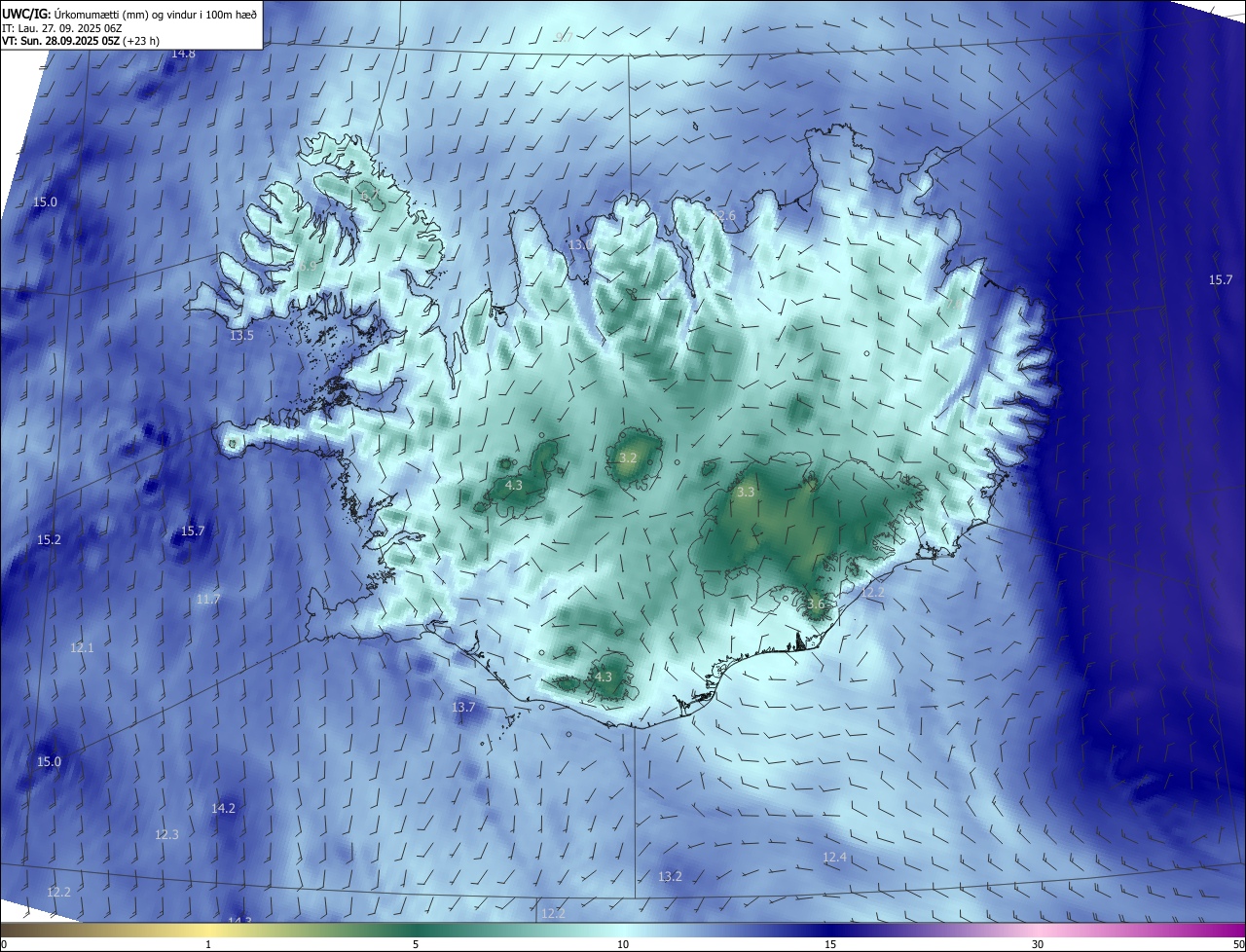Click the 15.7 value west of Faxaflói
Viewport: 1246px width, 952px height.
pyautogui.click(x=193, y=531)
